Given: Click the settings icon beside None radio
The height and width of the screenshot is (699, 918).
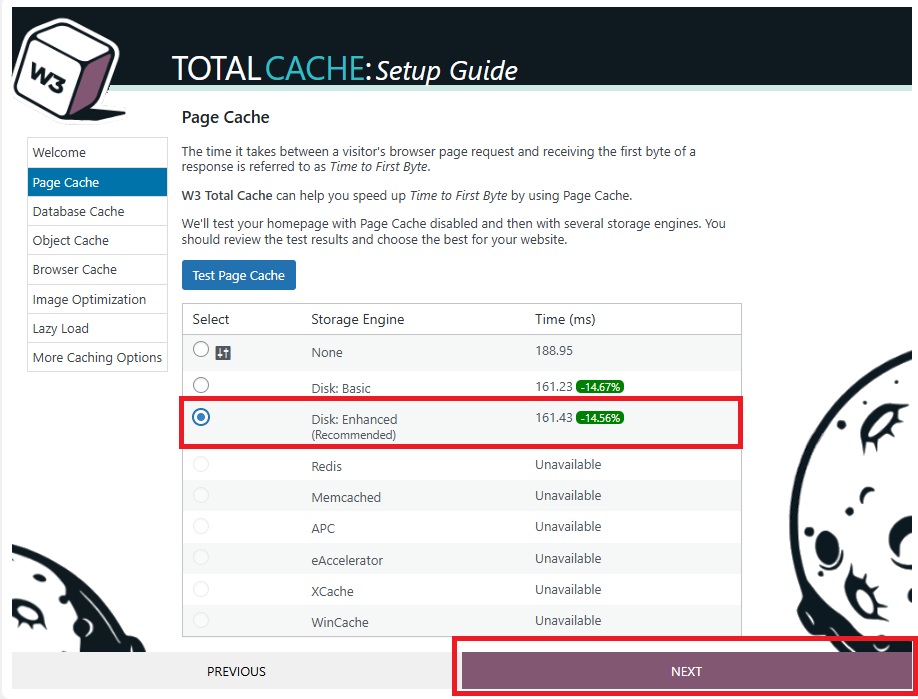Looking at the screenshot, I should (x=223, y=352).
